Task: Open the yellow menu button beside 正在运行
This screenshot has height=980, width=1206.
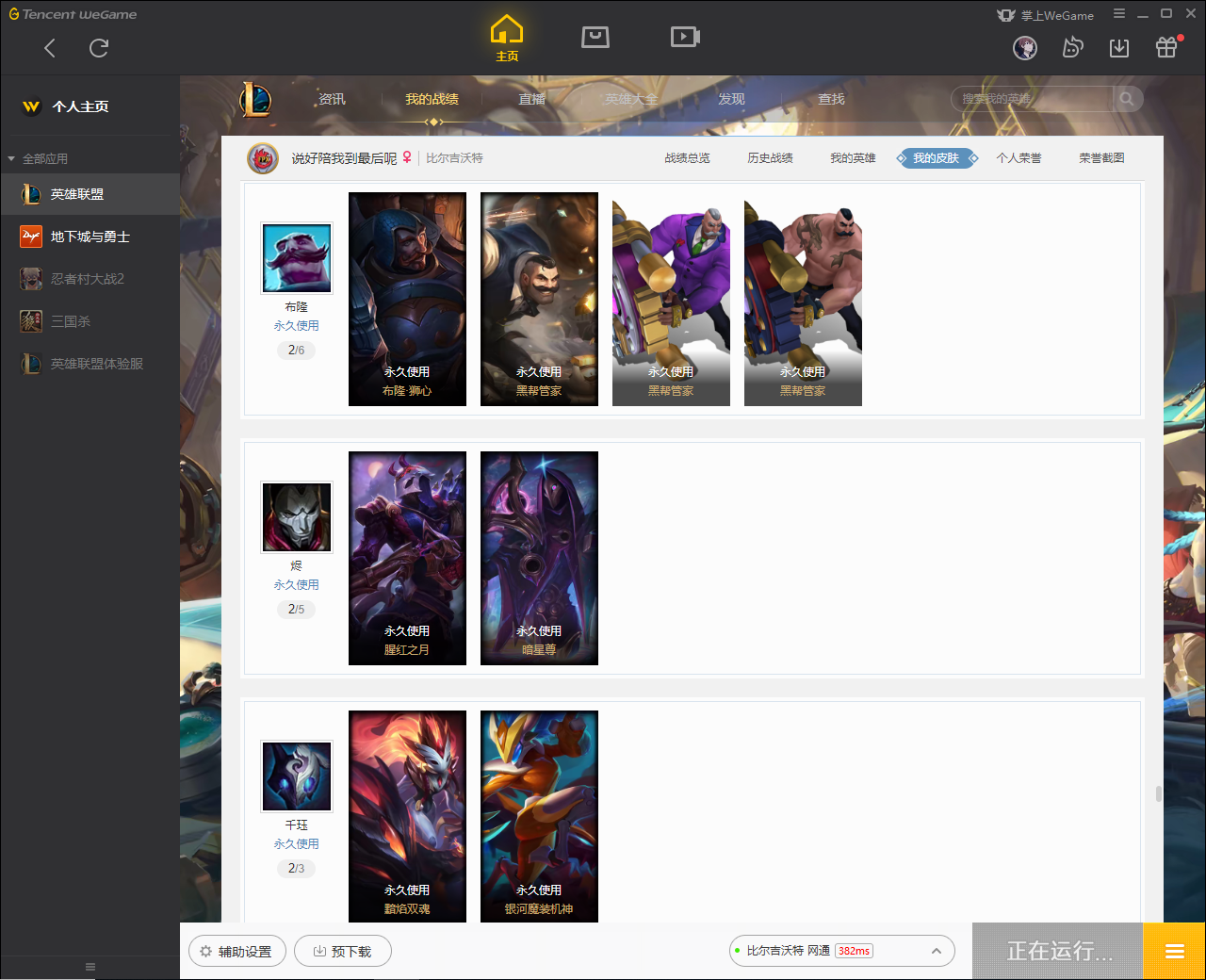Action: click(1174, 951)
